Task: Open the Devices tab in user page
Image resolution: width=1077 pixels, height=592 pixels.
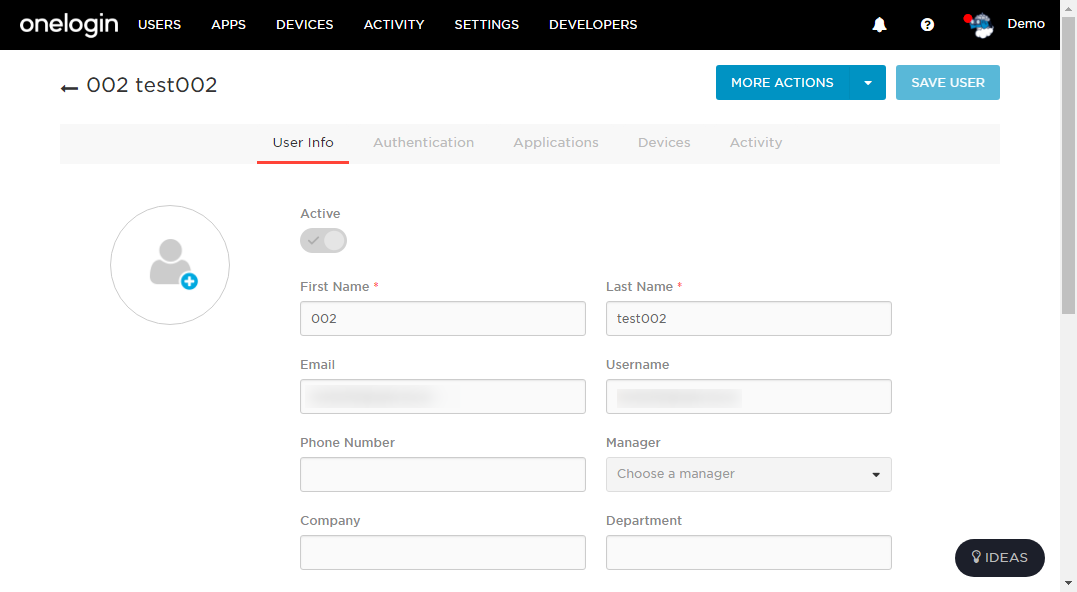Action: (664, 143)
